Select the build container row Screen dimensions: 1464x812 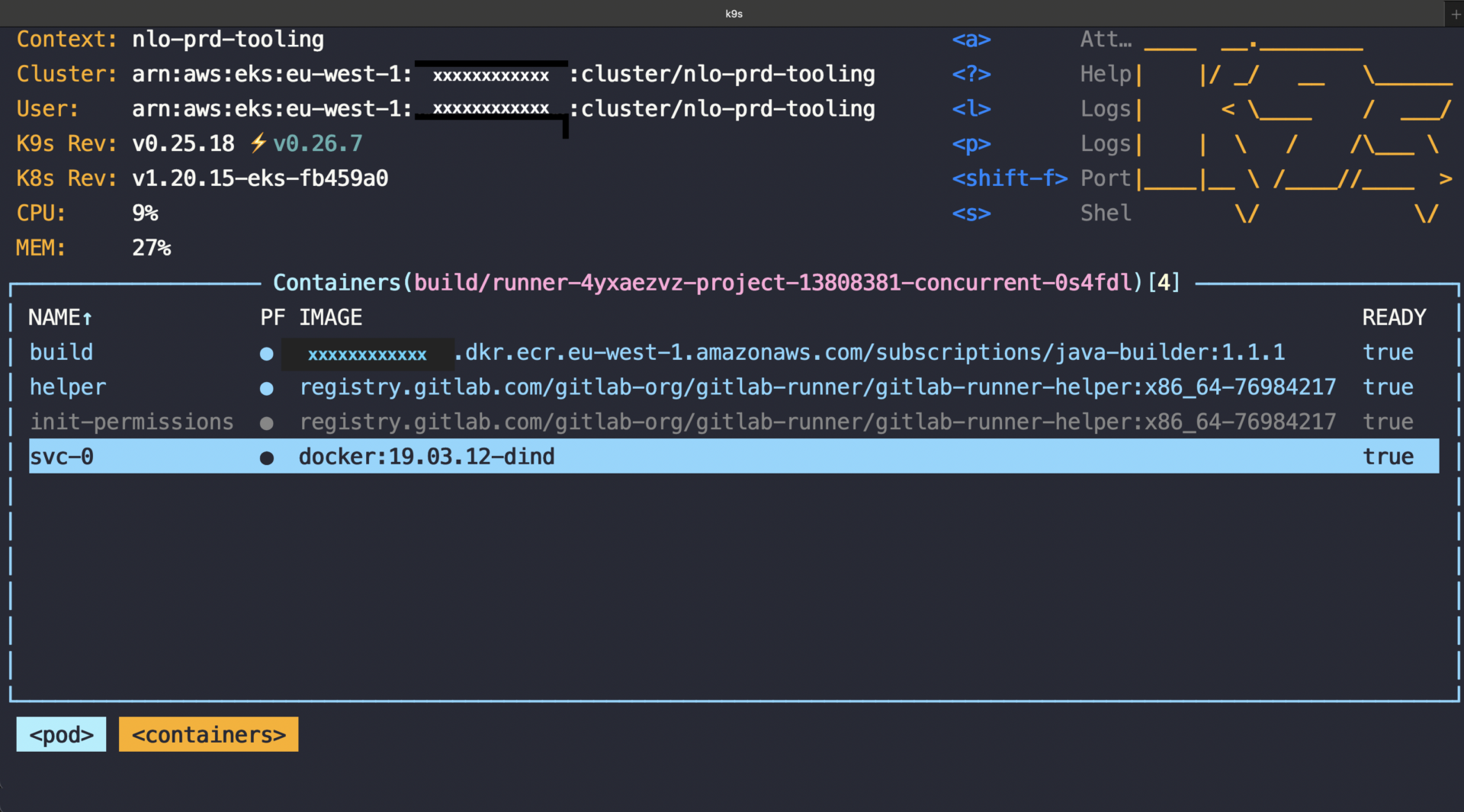[x=61, y=352]
